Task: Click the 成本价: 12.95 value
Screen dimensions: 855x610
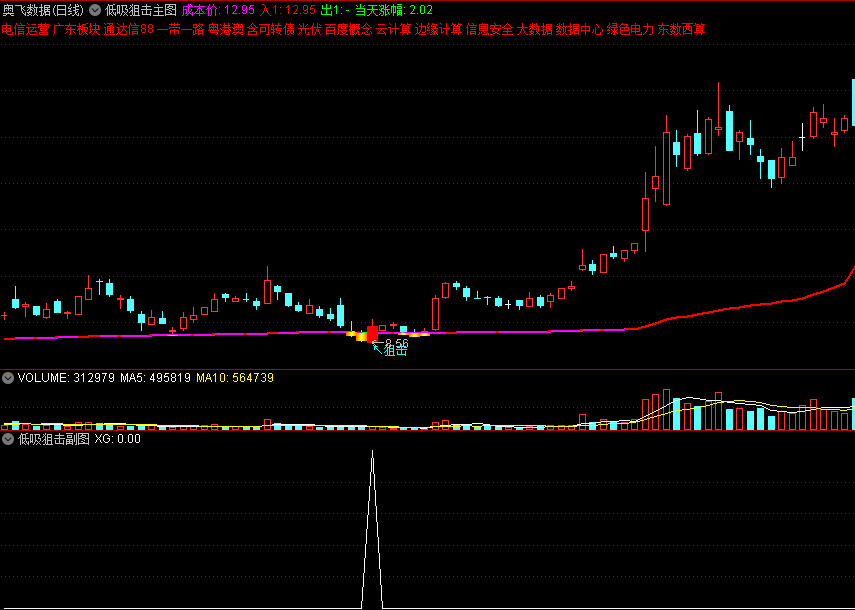Action: click(218, 10)
